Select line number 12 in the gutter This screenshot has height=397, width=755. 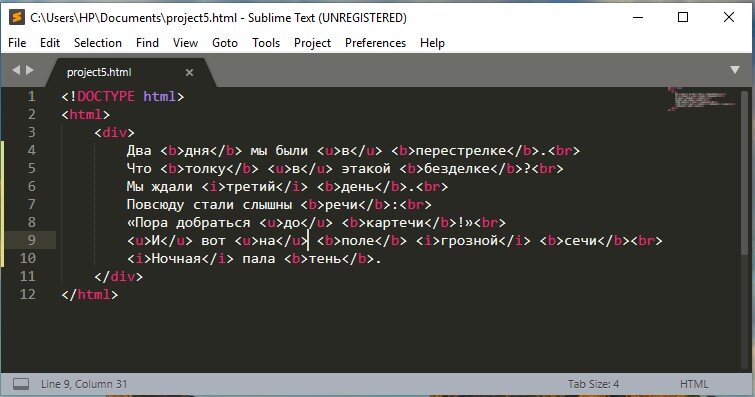pyautogui.click(x=27, y=294)
